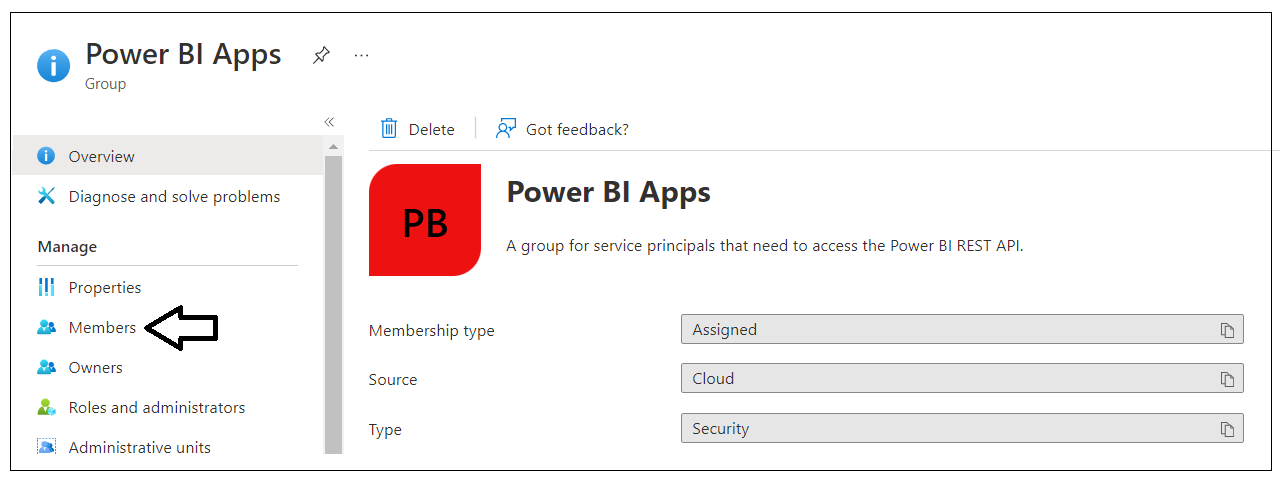Screen dimensions: 1282x483
Task: Click the Owners people icon
Action: 46,367
